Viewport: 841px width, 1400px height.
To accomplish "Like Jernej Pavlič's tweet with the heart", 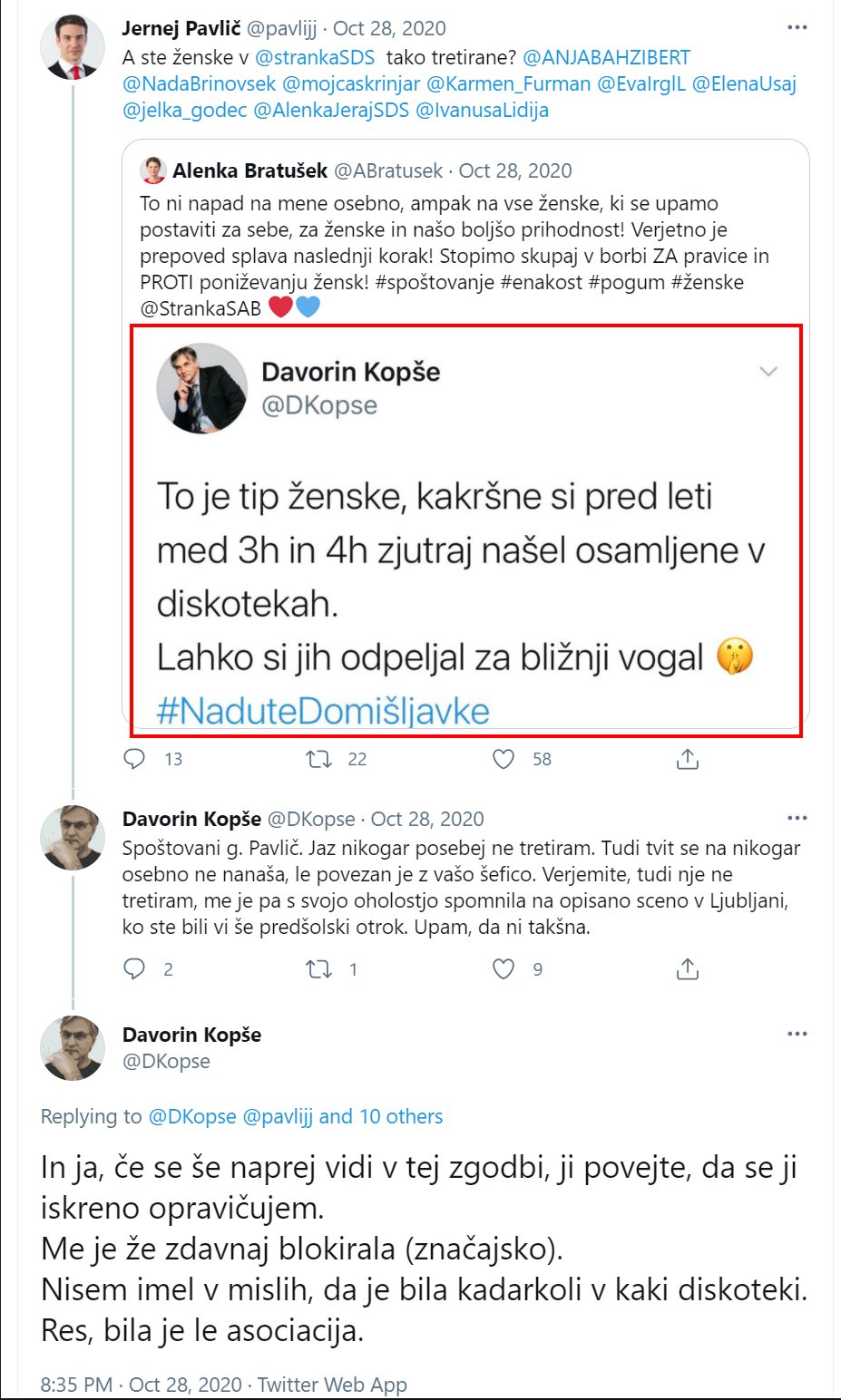I will tap(504, 759).
